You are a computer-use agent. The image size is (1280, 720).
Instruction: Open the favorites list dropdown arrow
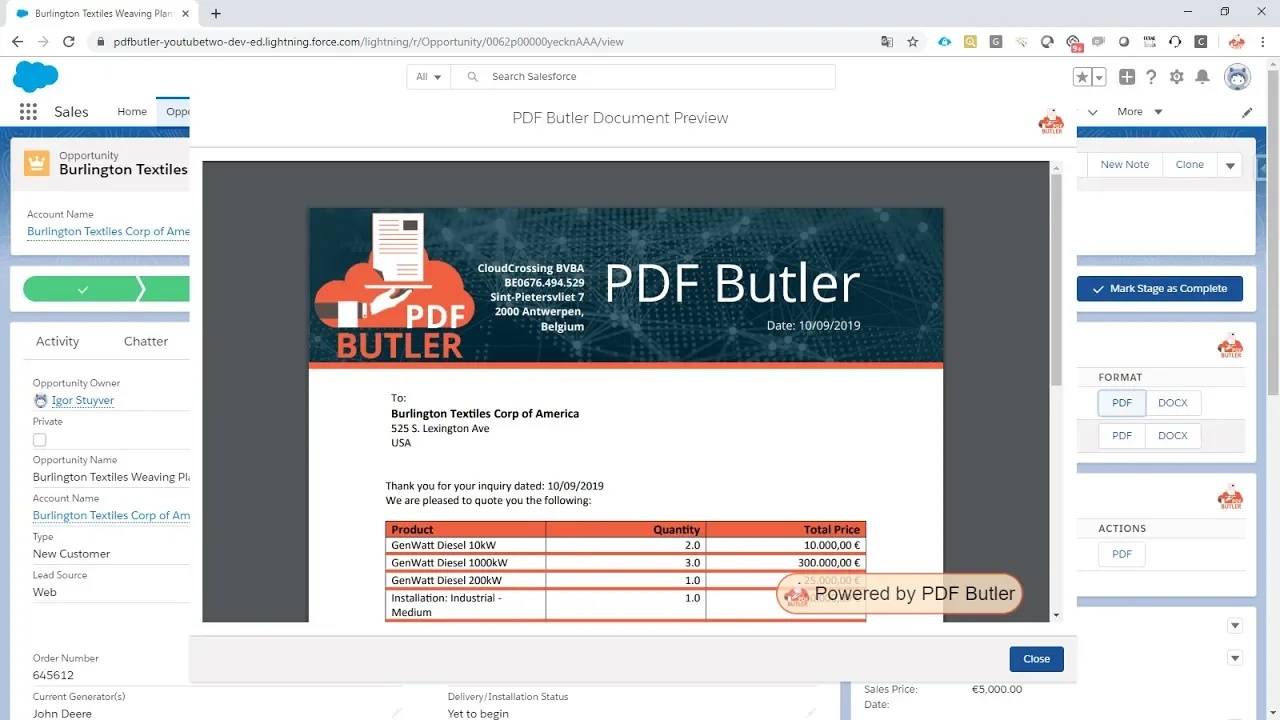[x=1099, y=77]
